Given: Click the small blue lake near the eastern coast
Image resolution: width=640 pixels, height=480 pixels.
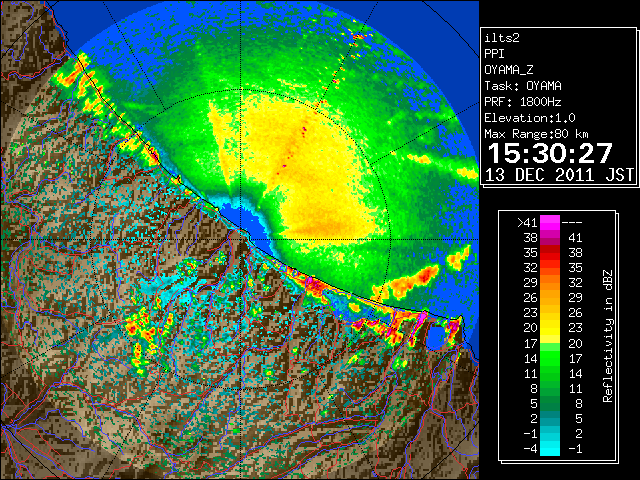Looking at the screenshot, I should [437, 337].
